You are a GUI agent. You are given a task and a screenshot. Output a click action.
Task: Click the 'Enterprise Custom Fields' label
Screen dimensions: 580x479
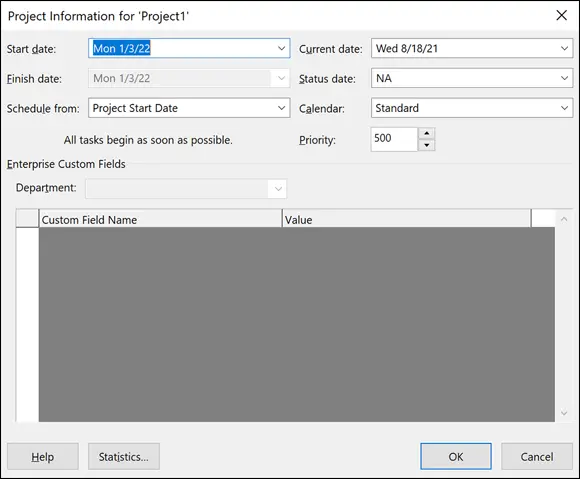66,164
